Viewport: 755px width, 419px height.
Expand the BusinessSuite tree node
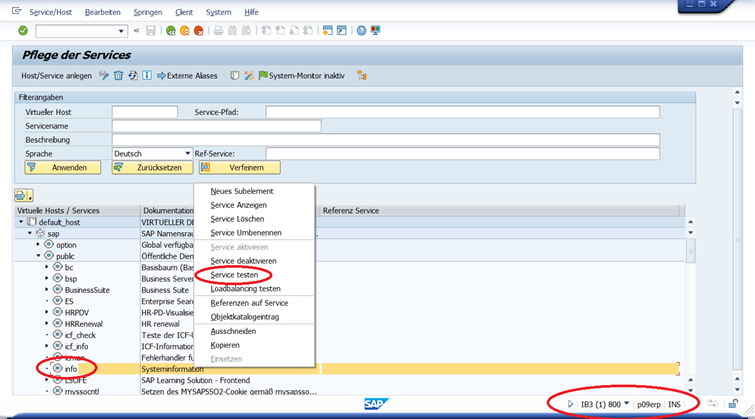(47, 289)
